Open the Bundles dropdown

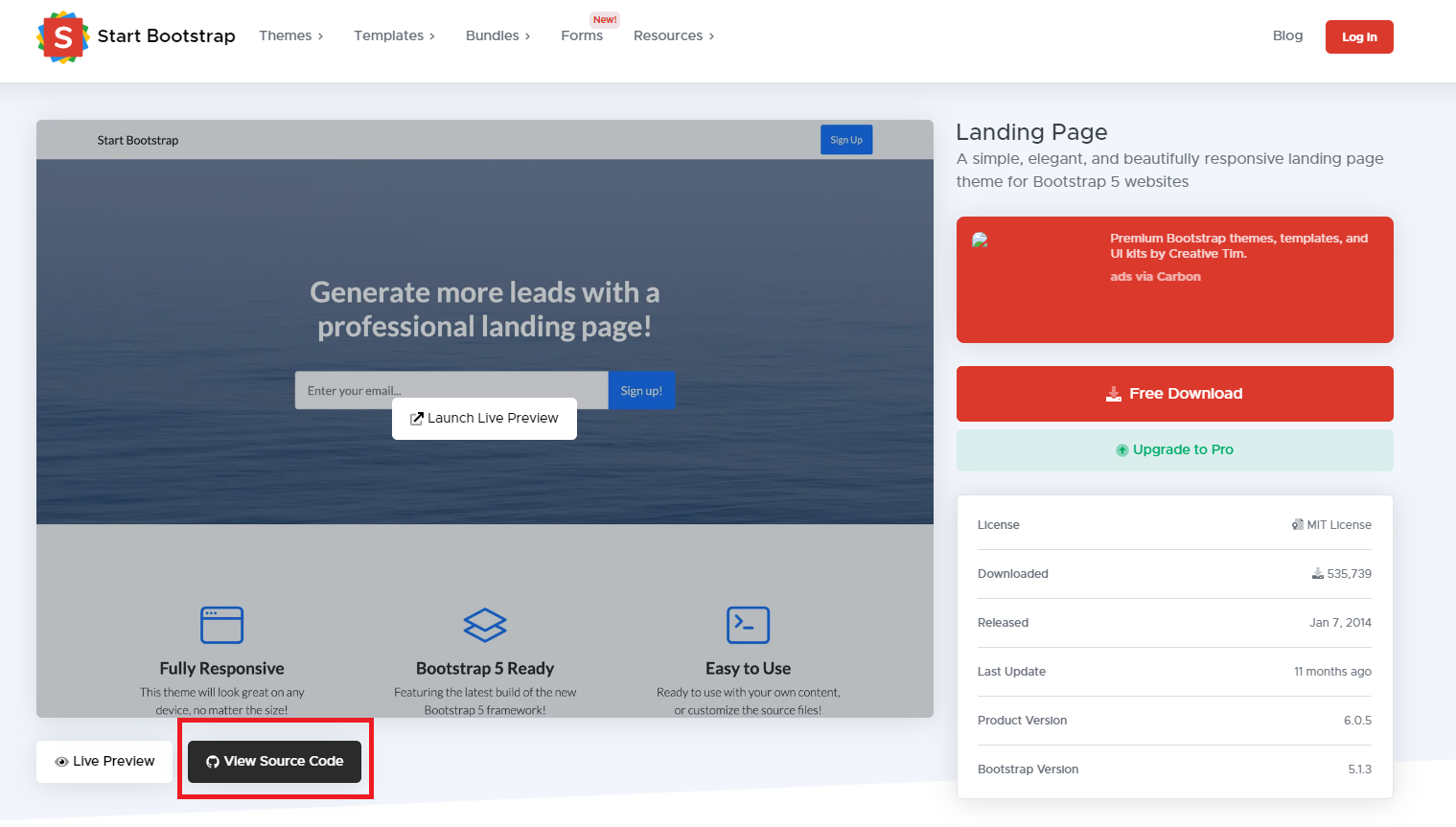pyautogui.click(x=497, y=35)
